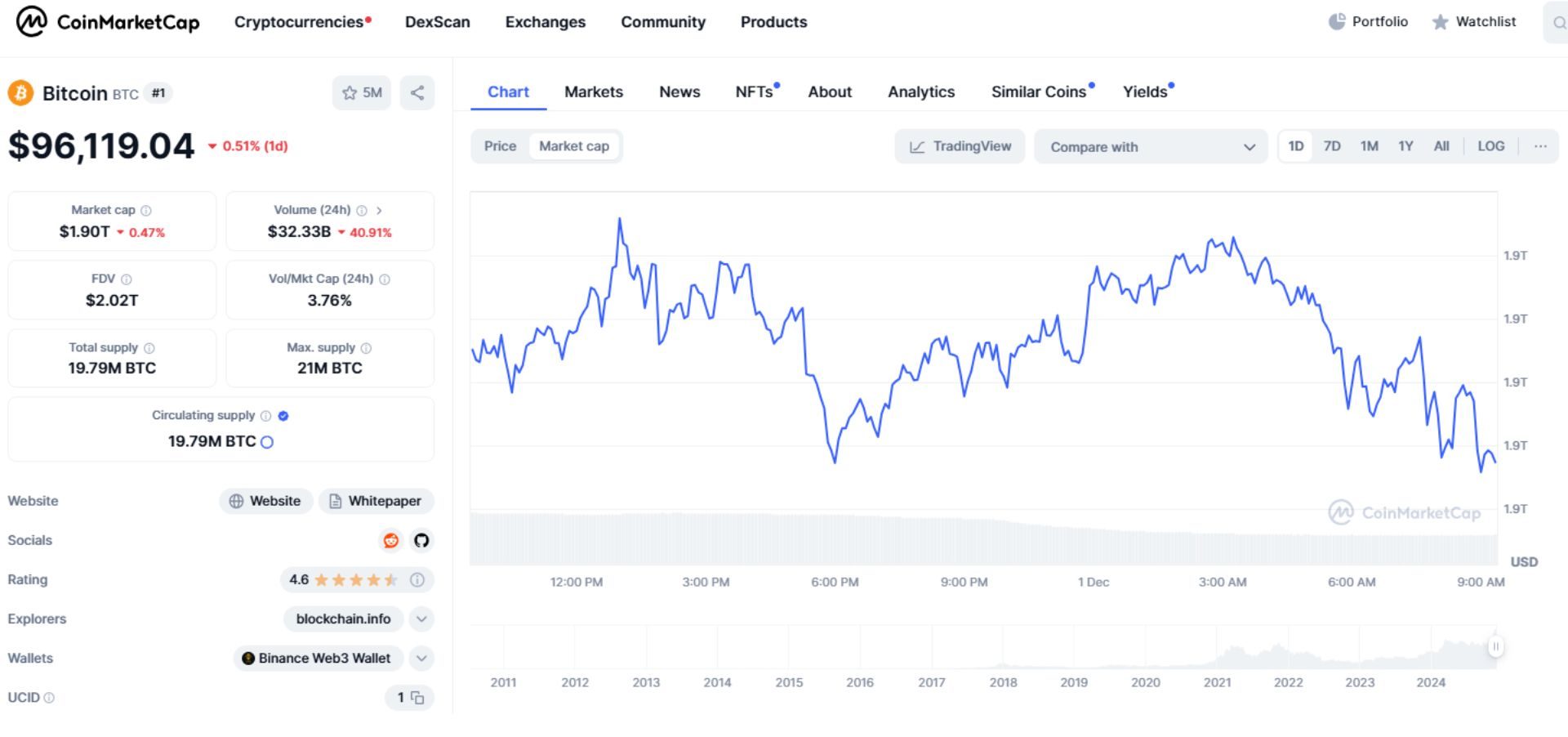Open the Whitepaper link

(376, 501)
